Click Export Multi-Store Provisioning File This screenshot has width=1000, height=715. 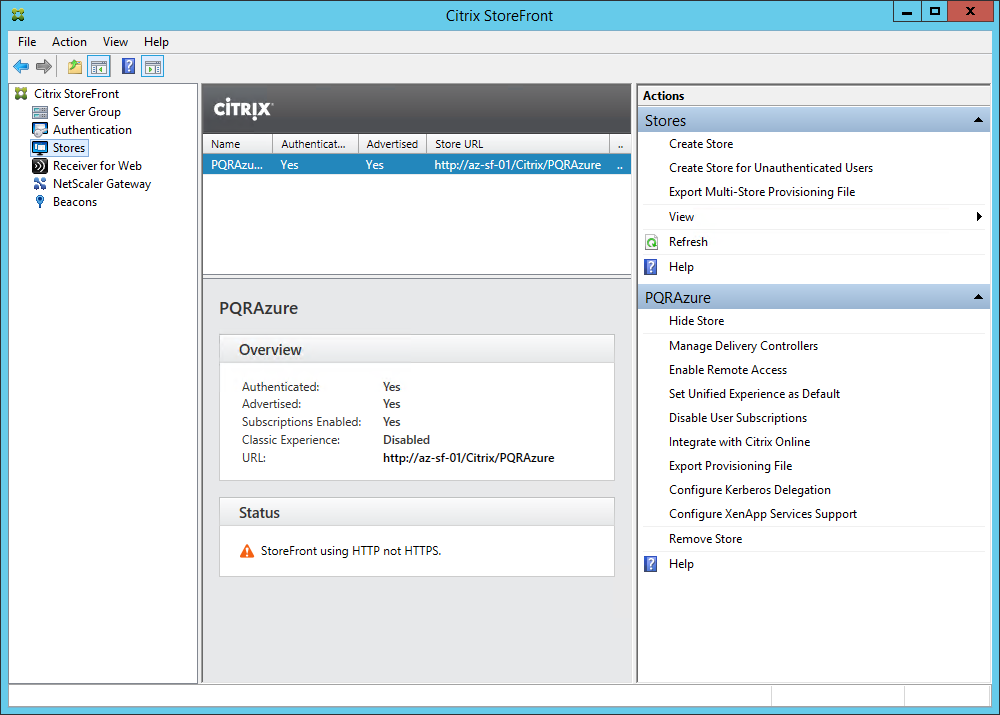click(762, 192)
